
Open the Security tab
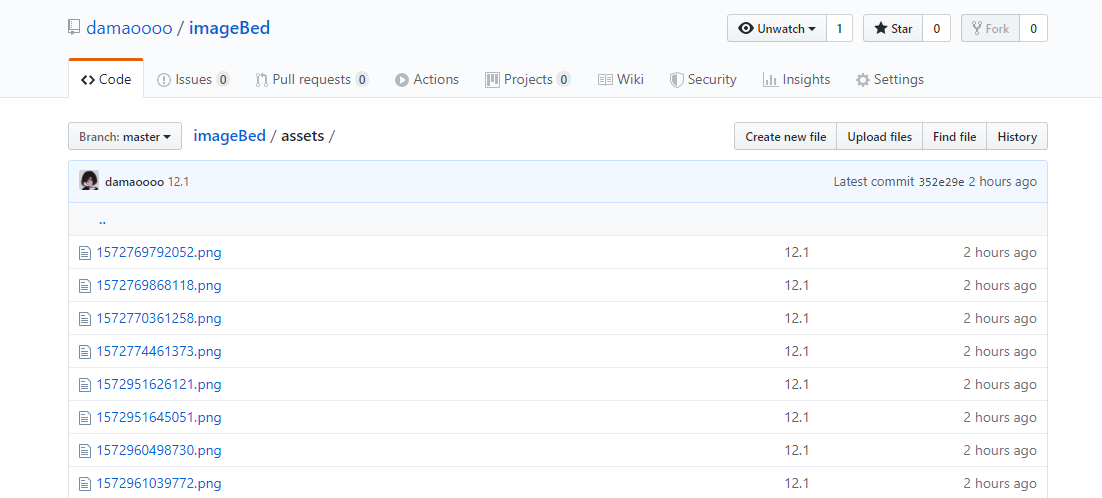pos(703,79)
